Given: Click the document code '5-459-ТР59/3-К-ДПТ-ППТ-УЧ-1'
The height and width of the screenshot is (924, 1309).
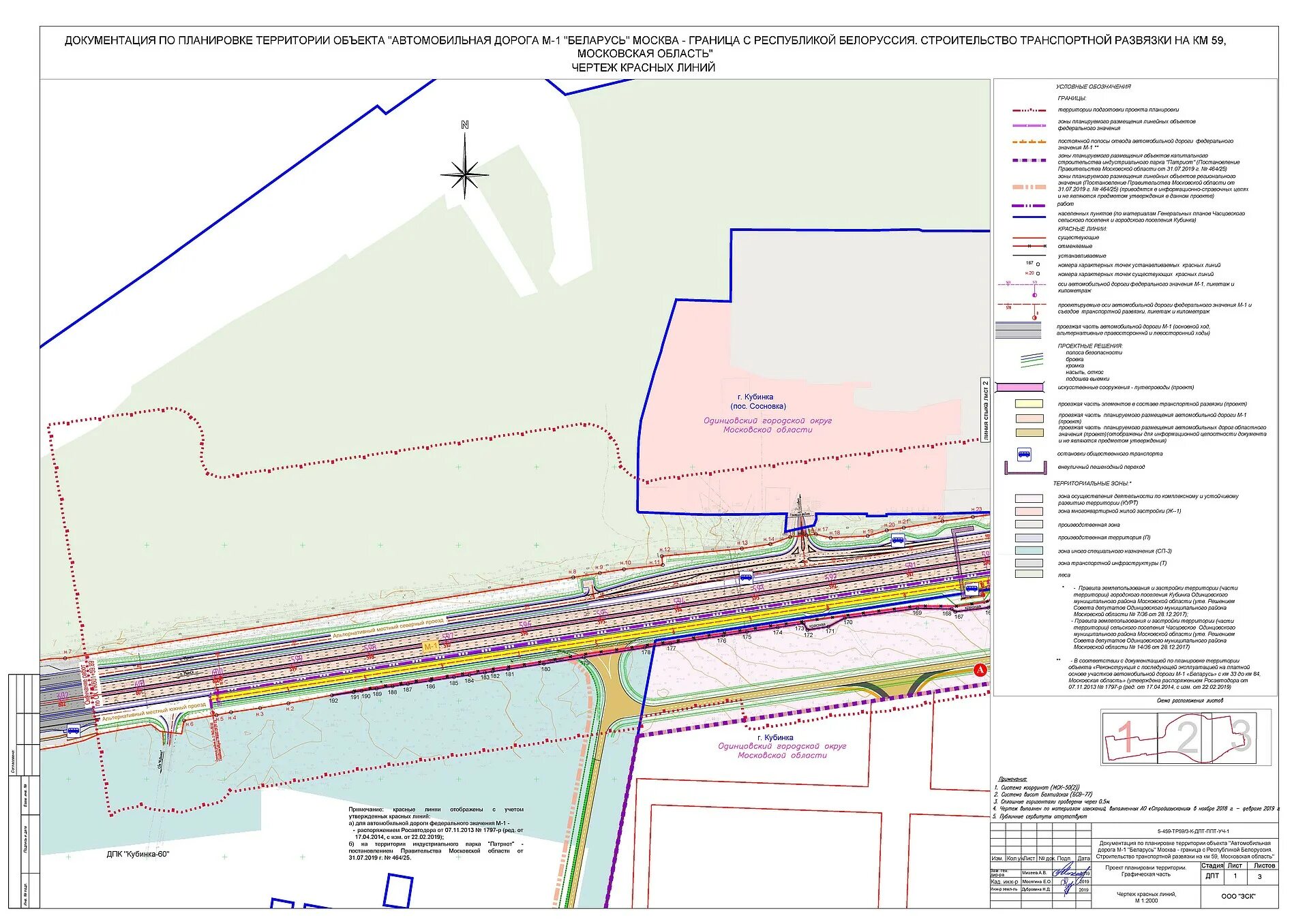Looking at the screenshot, I should [x=1193, y=831].
